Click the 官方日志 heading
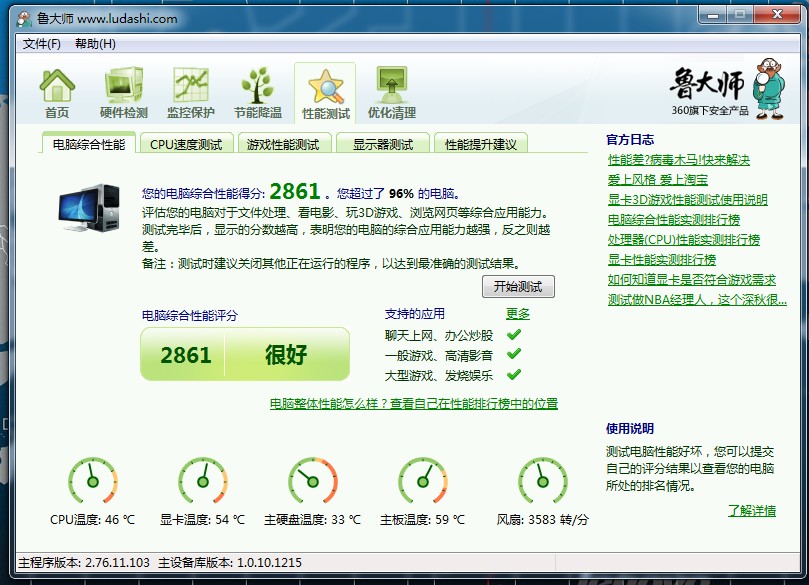 click(x=630, y=140)
